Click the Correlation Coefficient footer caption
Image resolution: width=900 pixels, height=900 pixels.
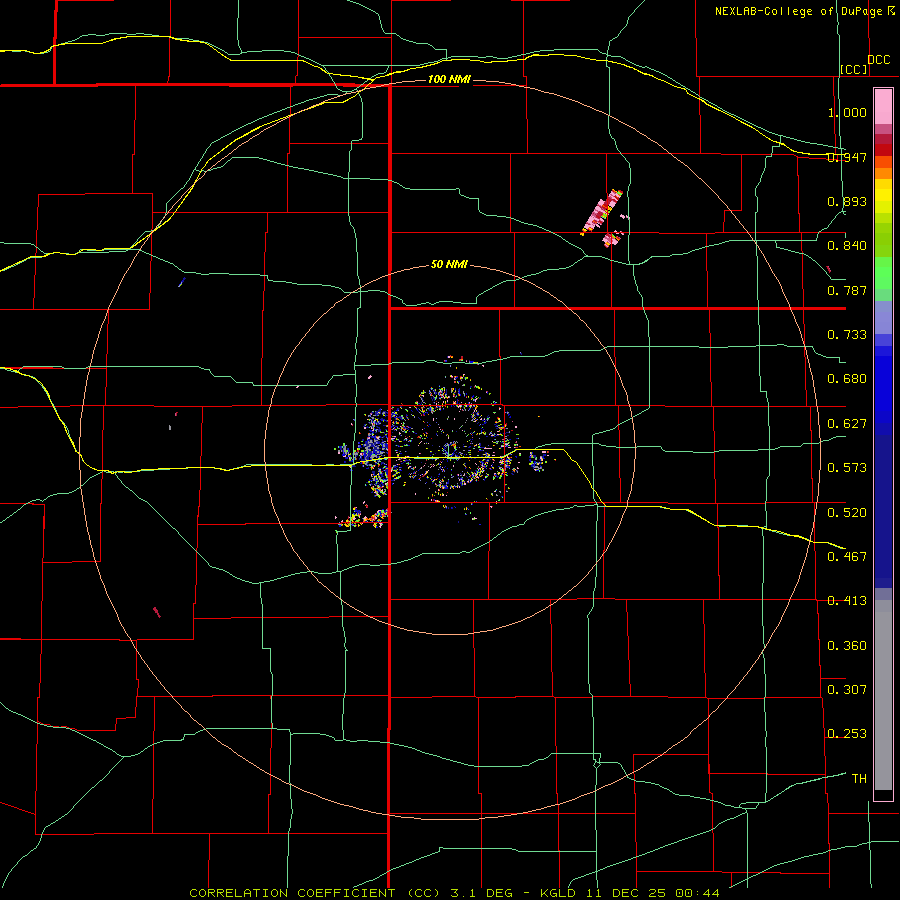pyautogui.click(x=455, y=893)
